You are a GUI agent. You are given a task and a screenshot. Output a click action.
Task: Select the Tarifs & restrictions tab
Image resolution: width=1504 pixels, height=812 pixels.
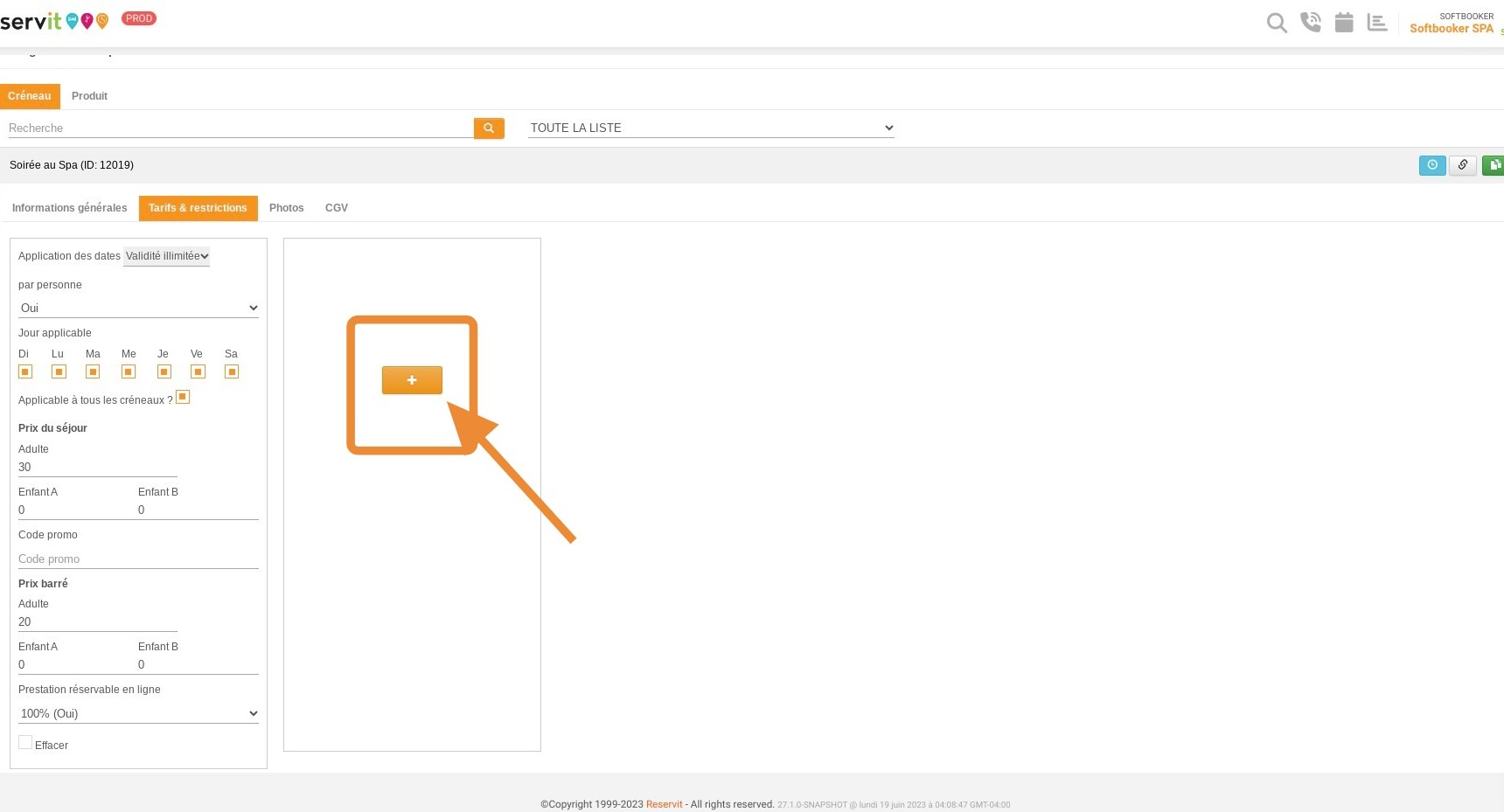click(x=198, y=208)
